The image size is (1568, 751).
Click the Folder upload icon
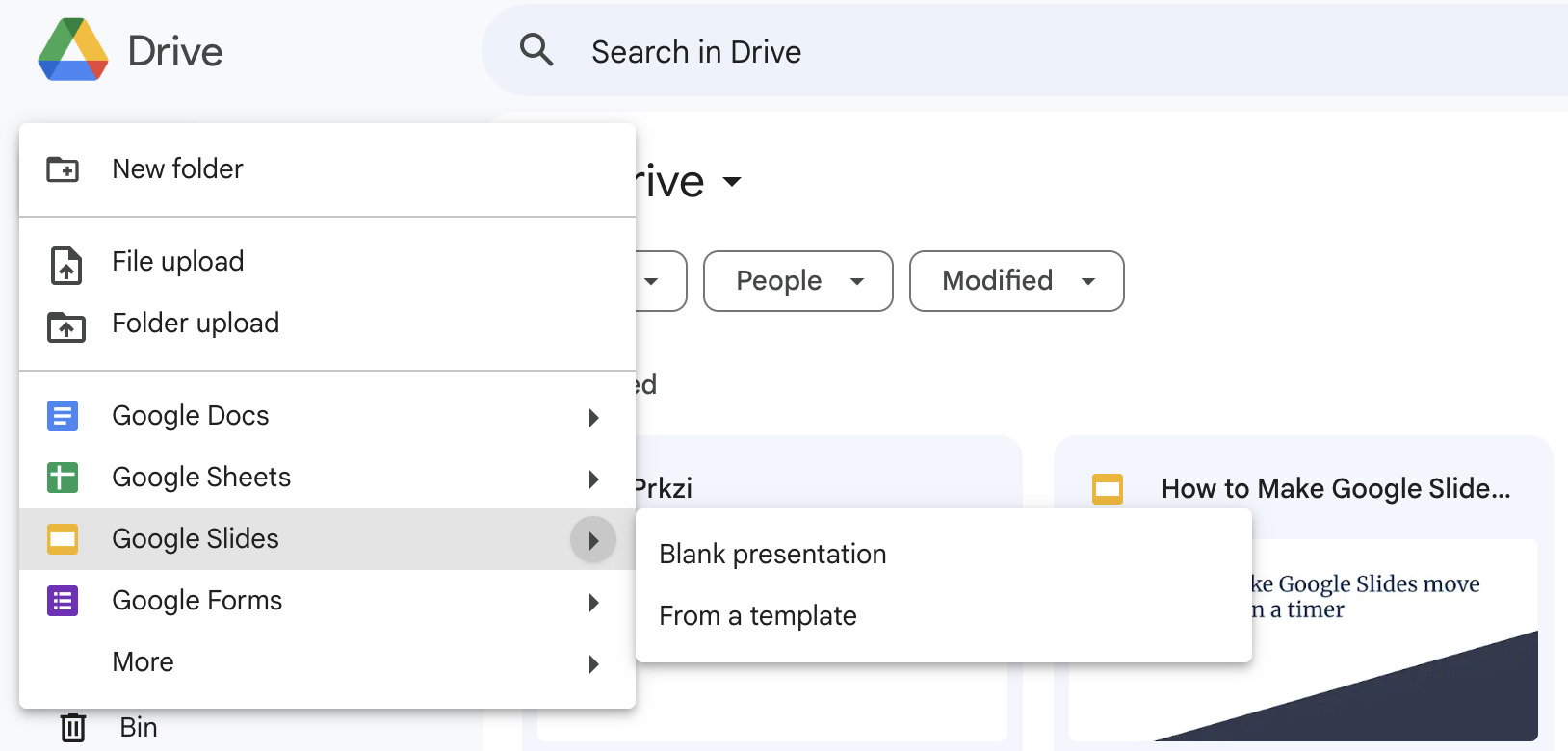66,326
